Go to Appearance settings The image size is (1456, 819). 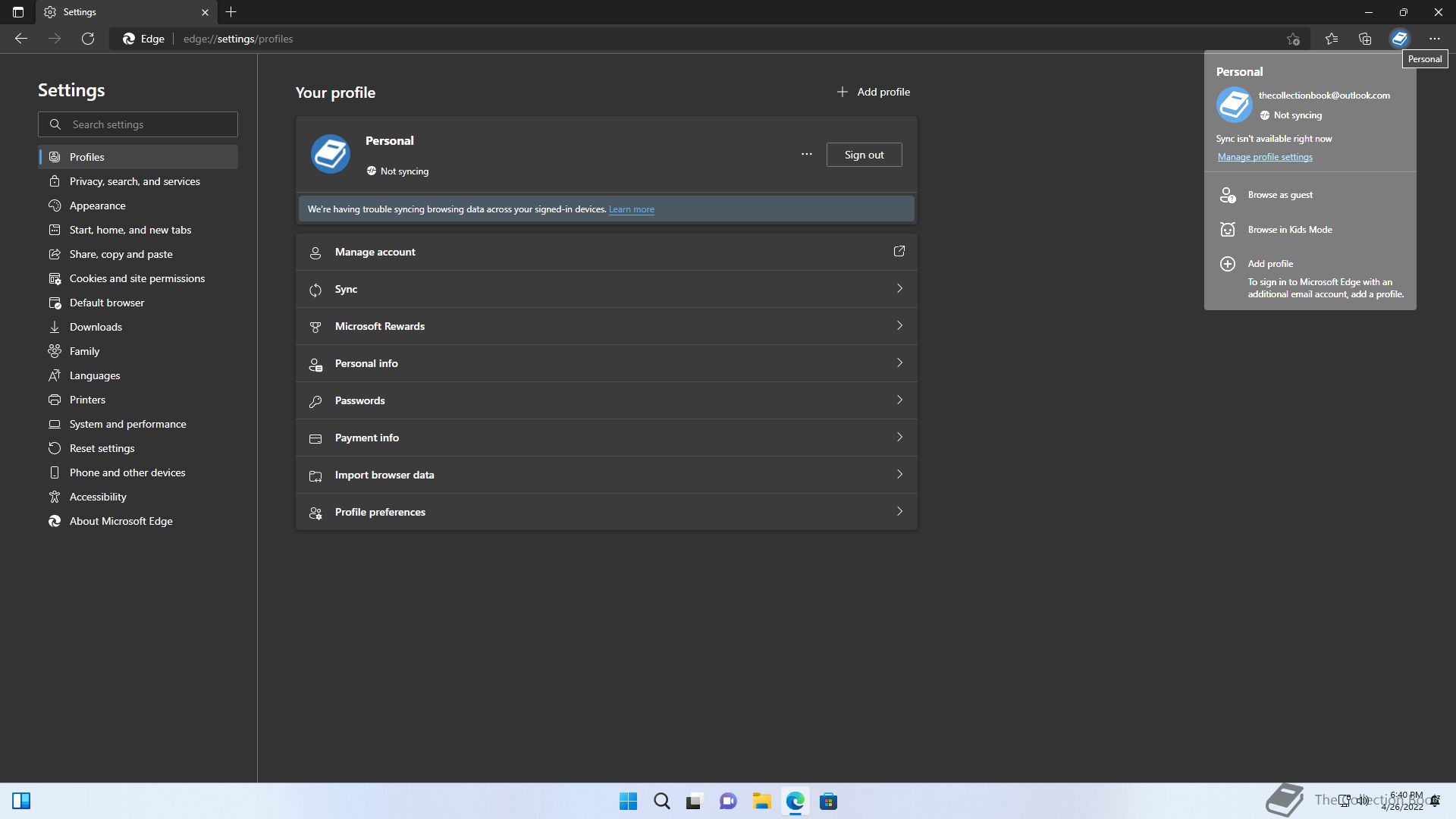[138, 206]
